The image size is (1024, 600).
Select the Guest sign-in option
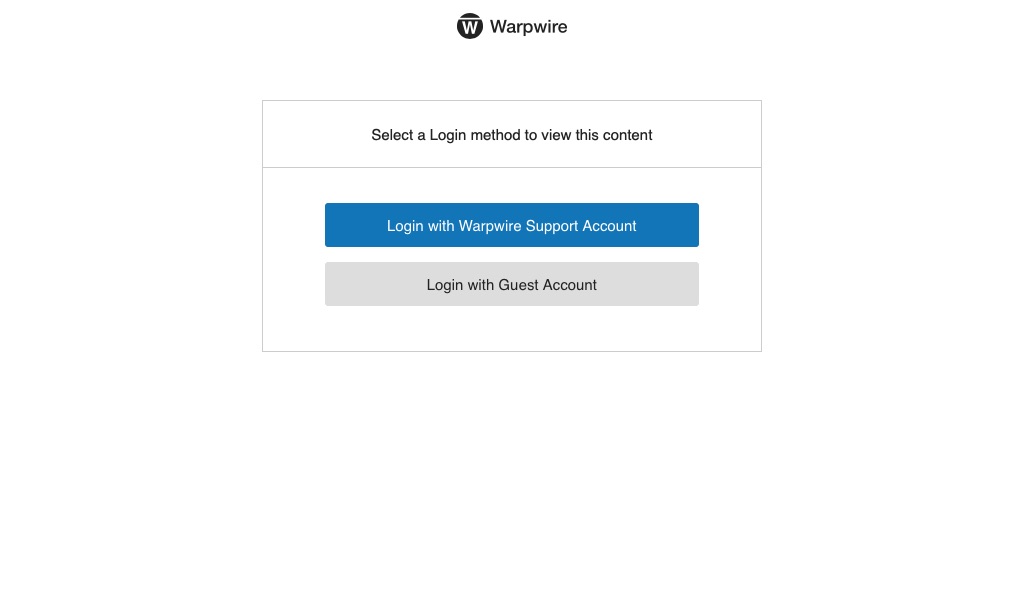pos(511,284)
